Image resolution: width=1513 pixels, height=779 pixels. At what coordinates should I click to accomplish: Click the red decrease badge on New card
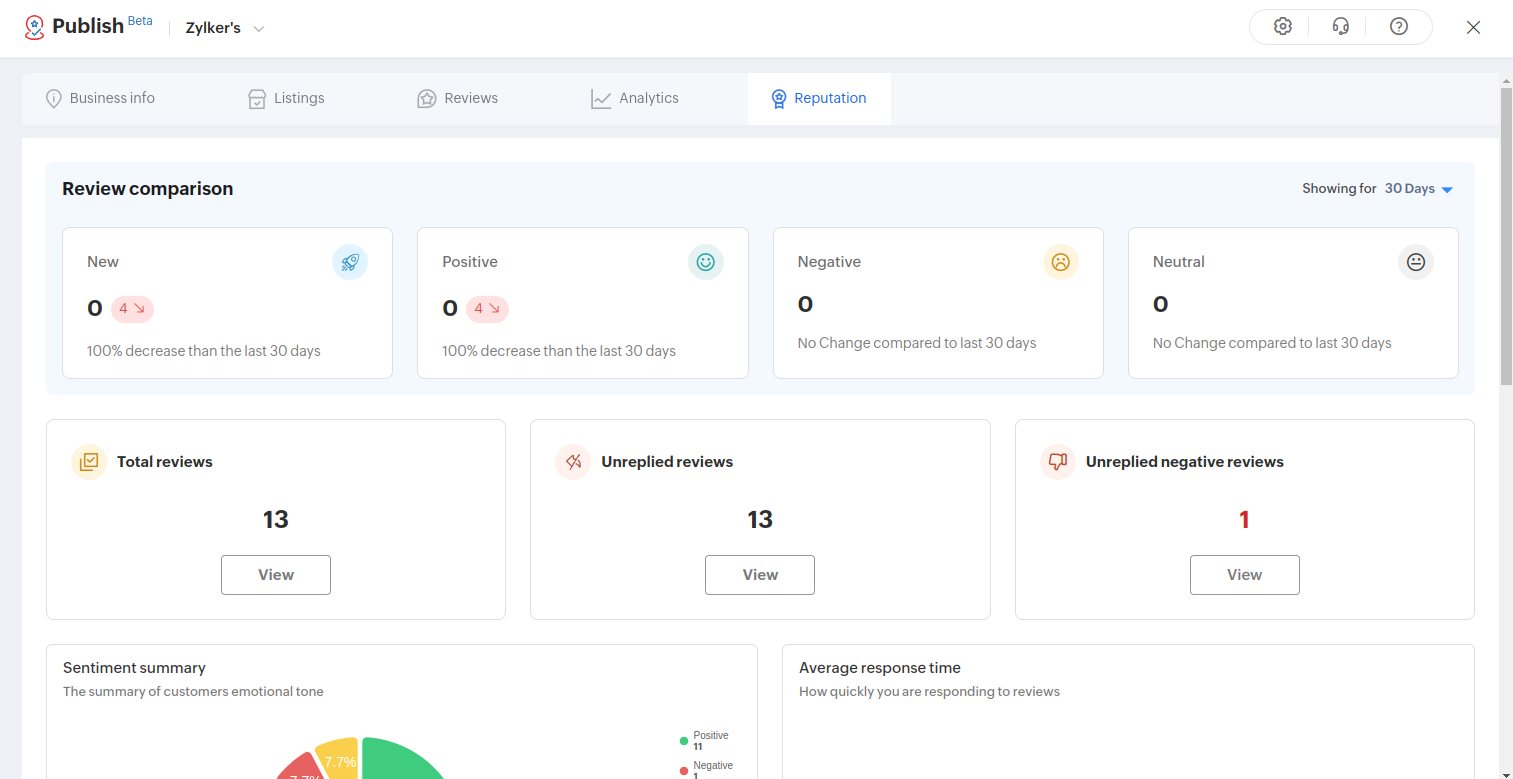132,309
